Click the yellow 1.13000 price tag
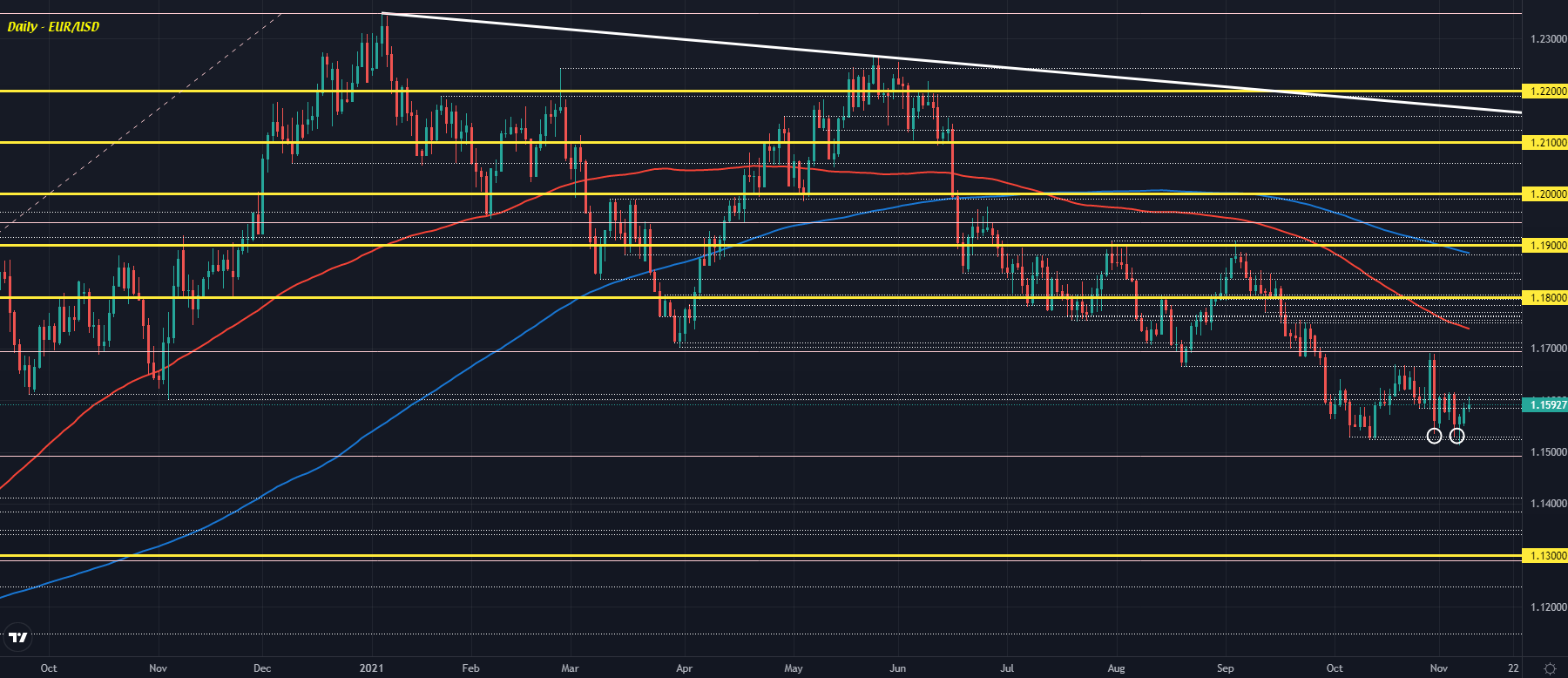The height and width of the screenshot is (678, 1568). point(1544,555)
